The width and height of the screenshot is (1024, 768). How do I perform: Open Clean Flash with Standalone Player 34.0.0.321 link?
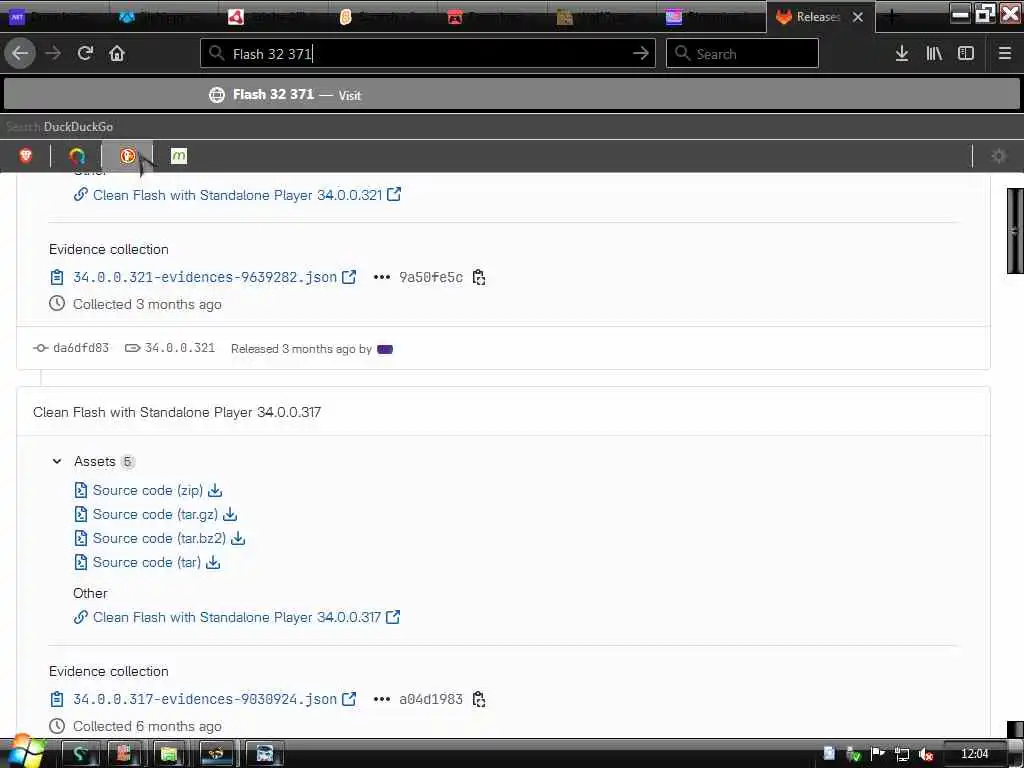click(x=237, y=195)
